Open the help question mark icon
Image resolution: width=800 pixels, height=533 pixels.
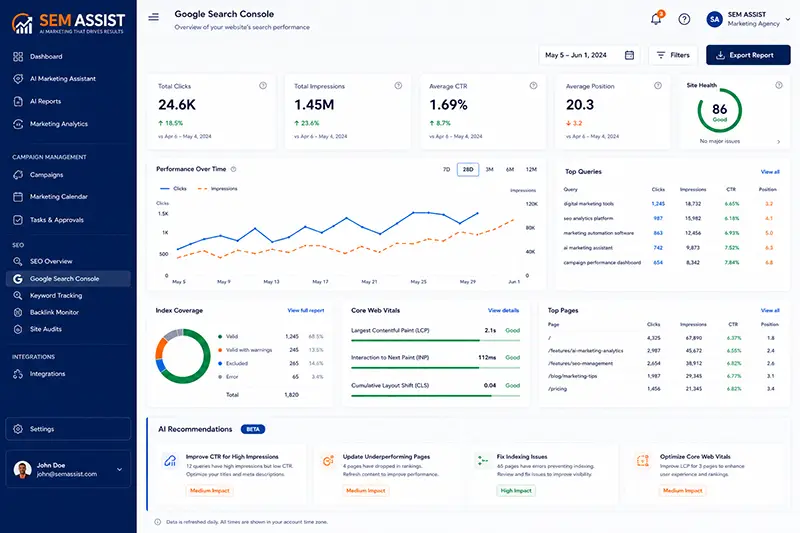[x=684, y=19]
